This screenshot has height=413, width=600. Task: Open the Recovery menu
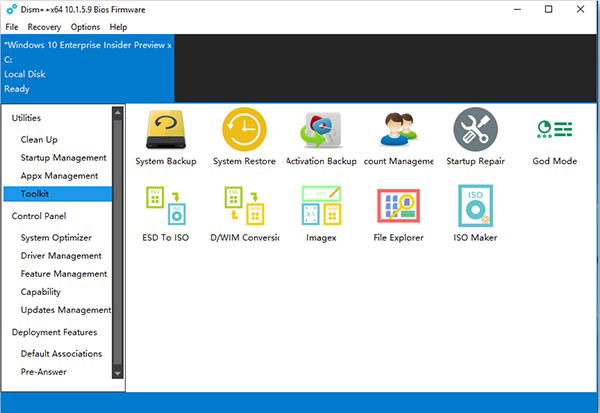tap(44, 27)
